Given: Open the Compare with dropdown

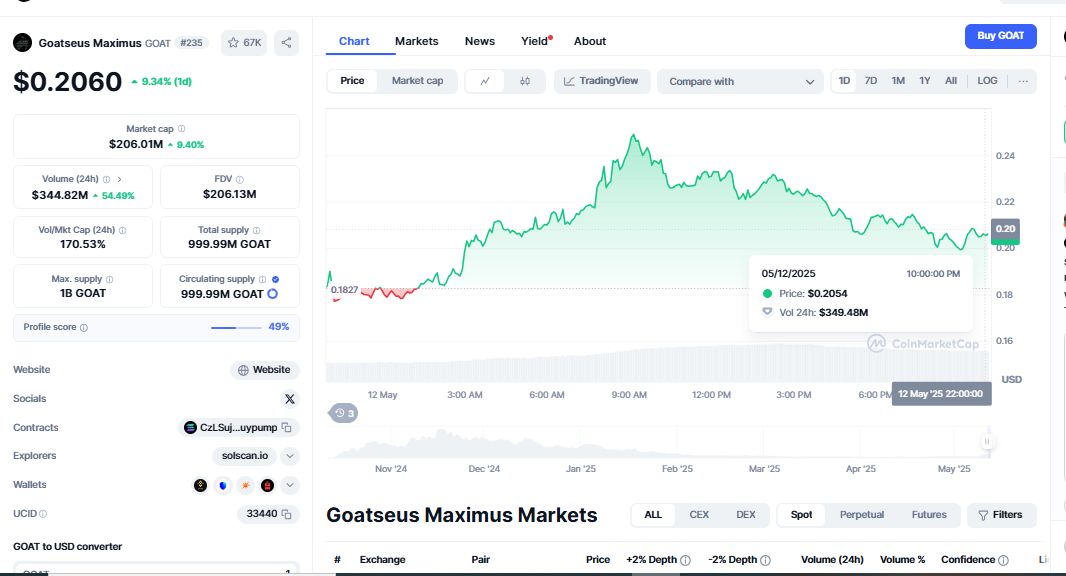Looking at the screenshot, I should [x=740, y=82].
